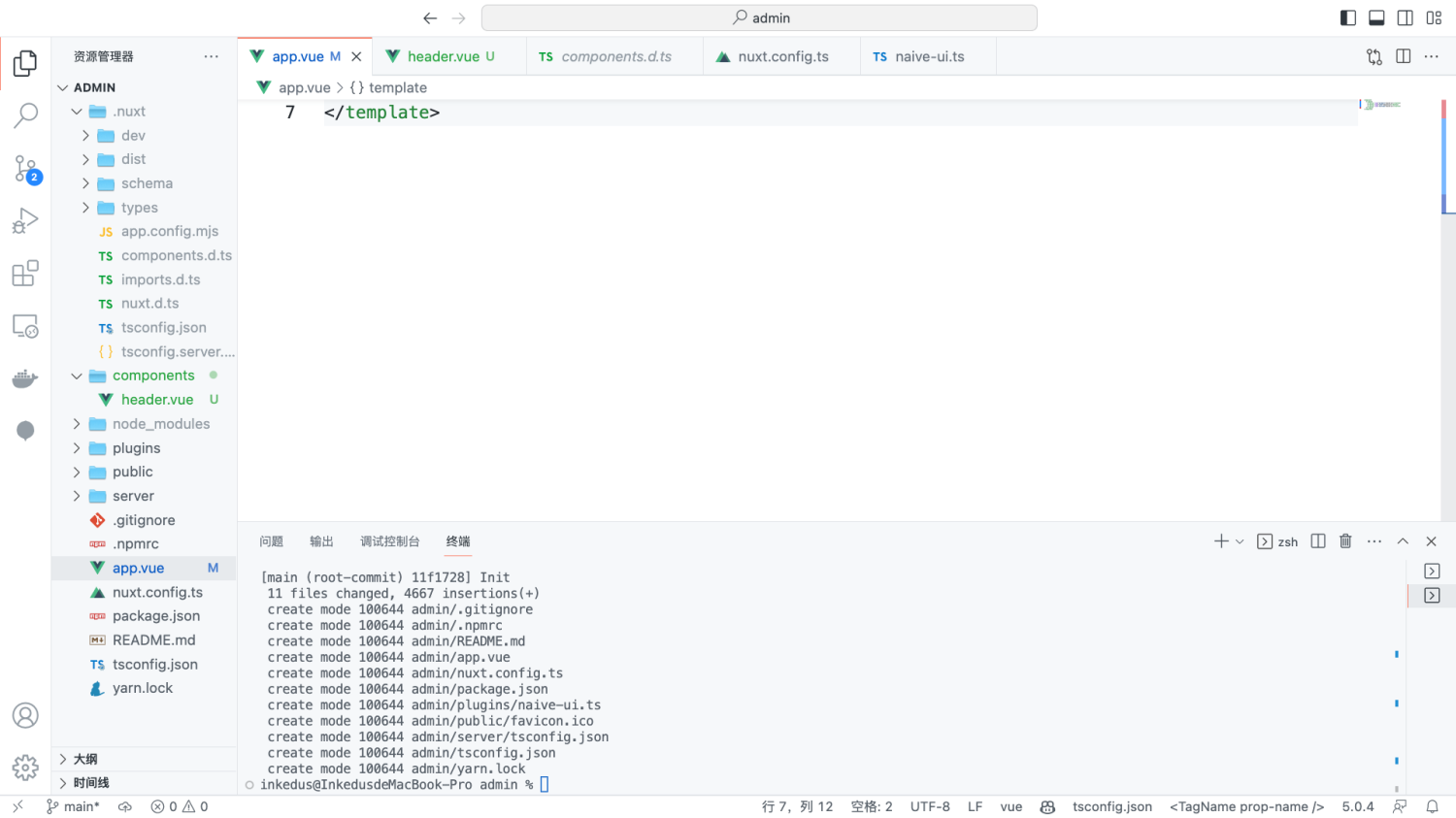Image resolution: width=1456 pixels, height=818 pixels.
Task: Switch to the naive-ui.ts tab
Action: point(929,56)
